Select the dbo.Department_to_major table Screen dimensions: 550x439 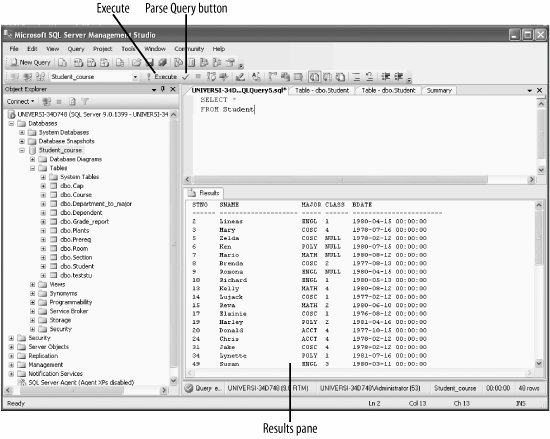tap(96, 204)
